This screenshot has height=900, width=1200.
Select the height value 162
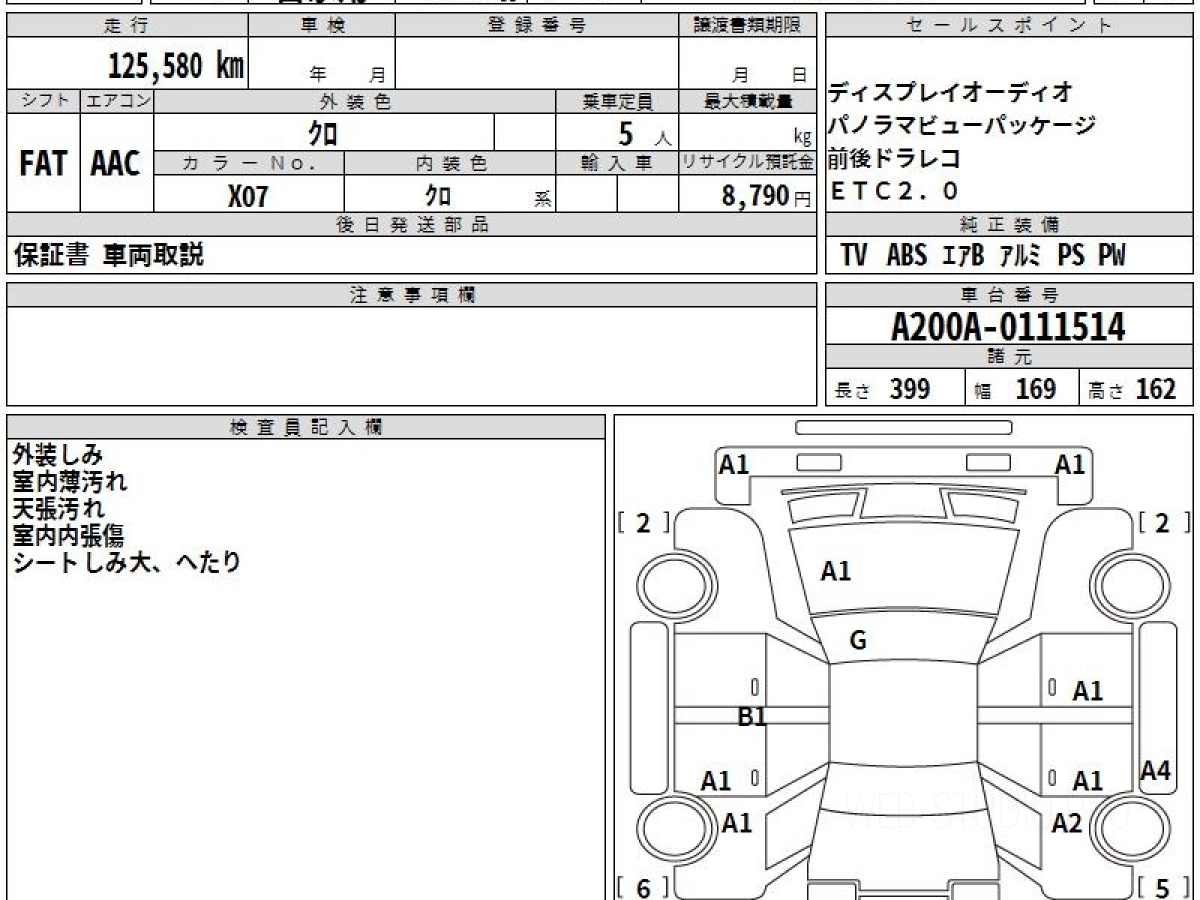[x=1155, y=389]
